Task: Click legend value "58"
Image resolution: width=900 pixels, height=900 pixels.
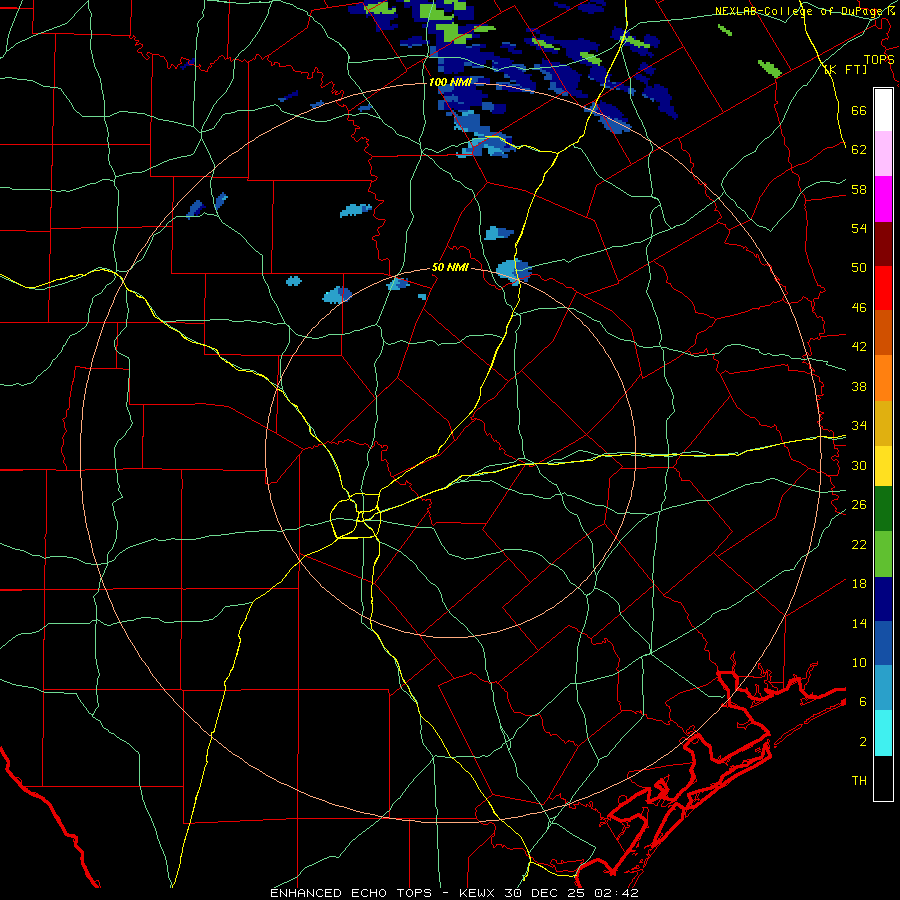Action: 859,189
